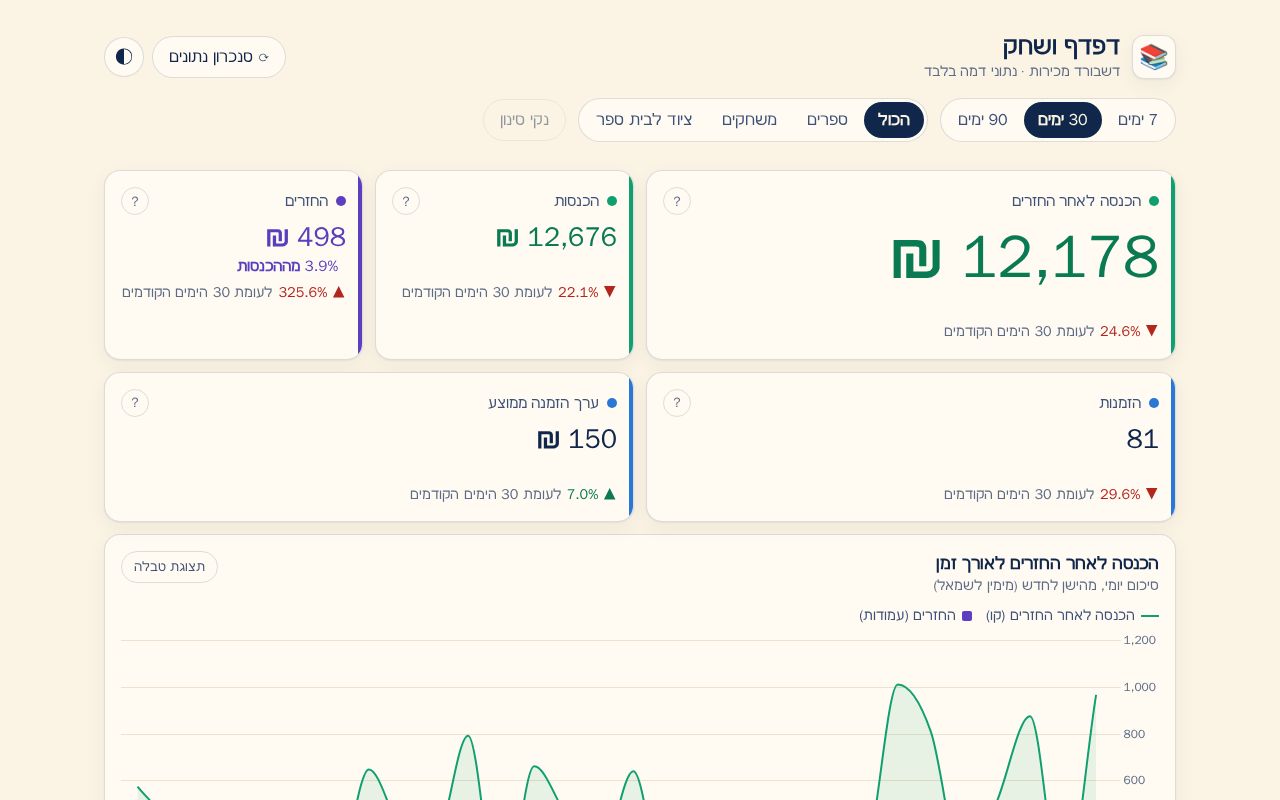Open help icon on הכנסות card
Screen dimensions: 1280x800
click(406, 201)
